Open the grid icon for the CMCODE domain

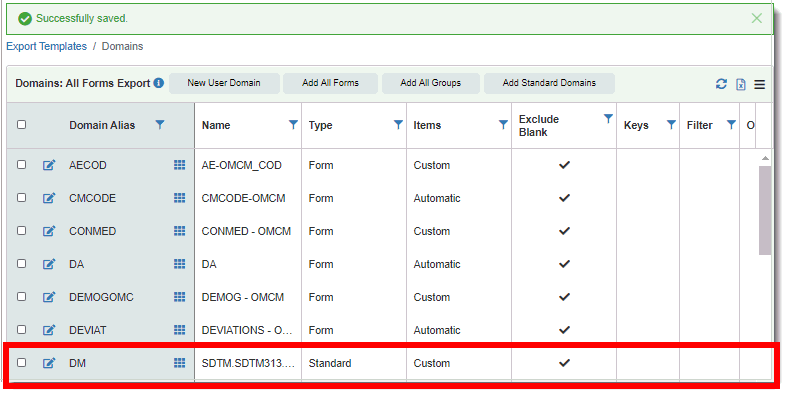pyautogui.click(x=179, y=198)
